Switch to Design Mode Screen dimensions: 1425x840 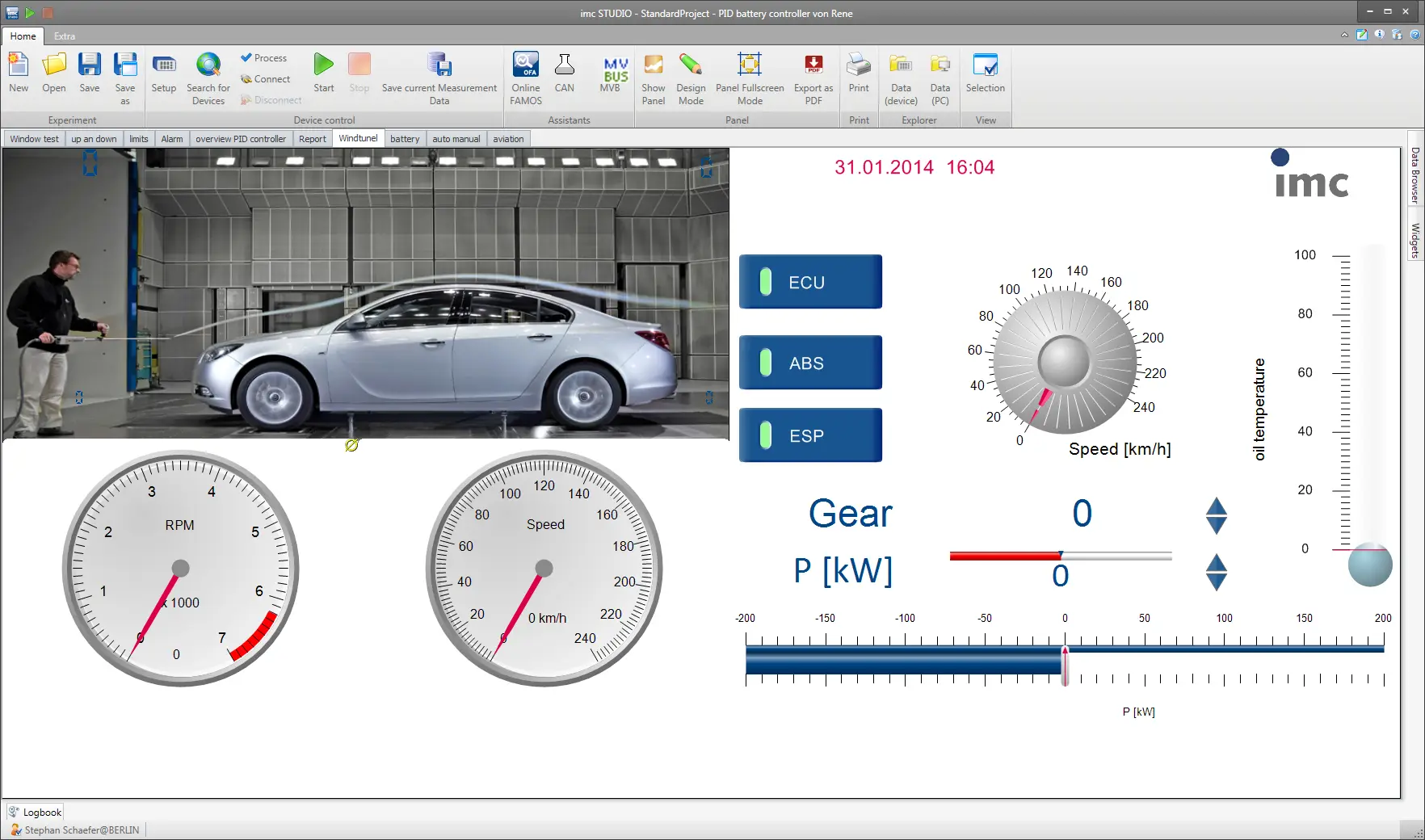click(x=691, y=78)
